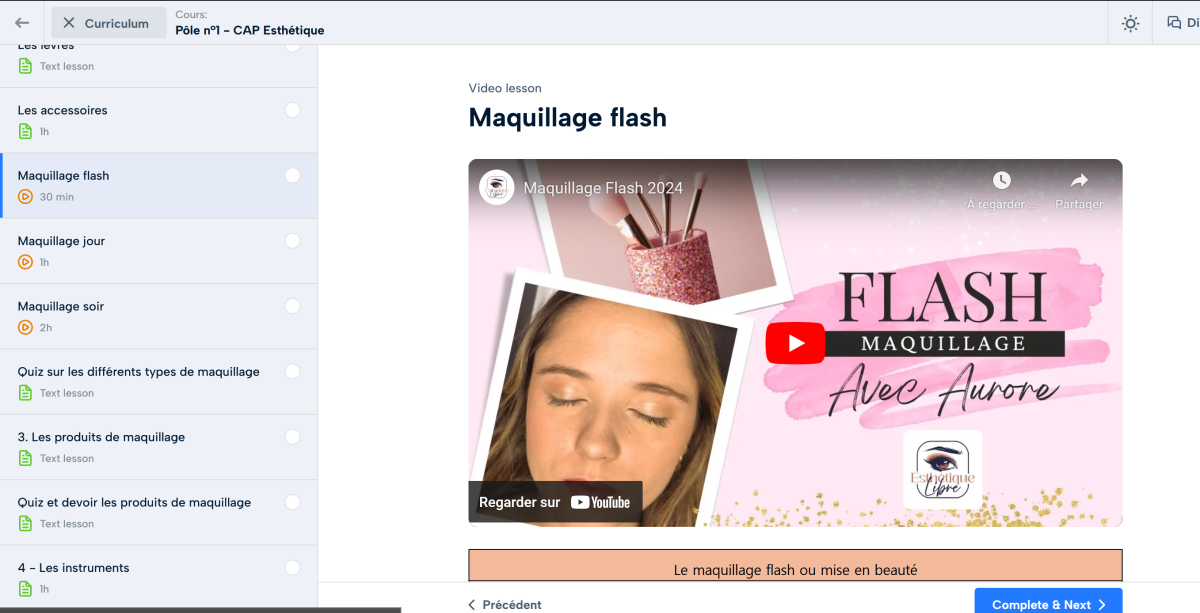1200x613 pixels.
Task: Open the Esthétique Libre channel avatar
Action: (x=497, y=188)
